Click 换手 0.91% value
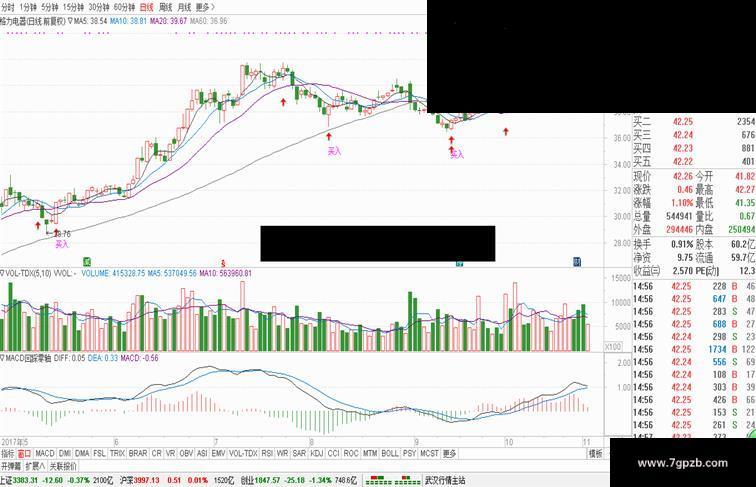Viewport: 756px width, 487px height. (x=682, y=244)
